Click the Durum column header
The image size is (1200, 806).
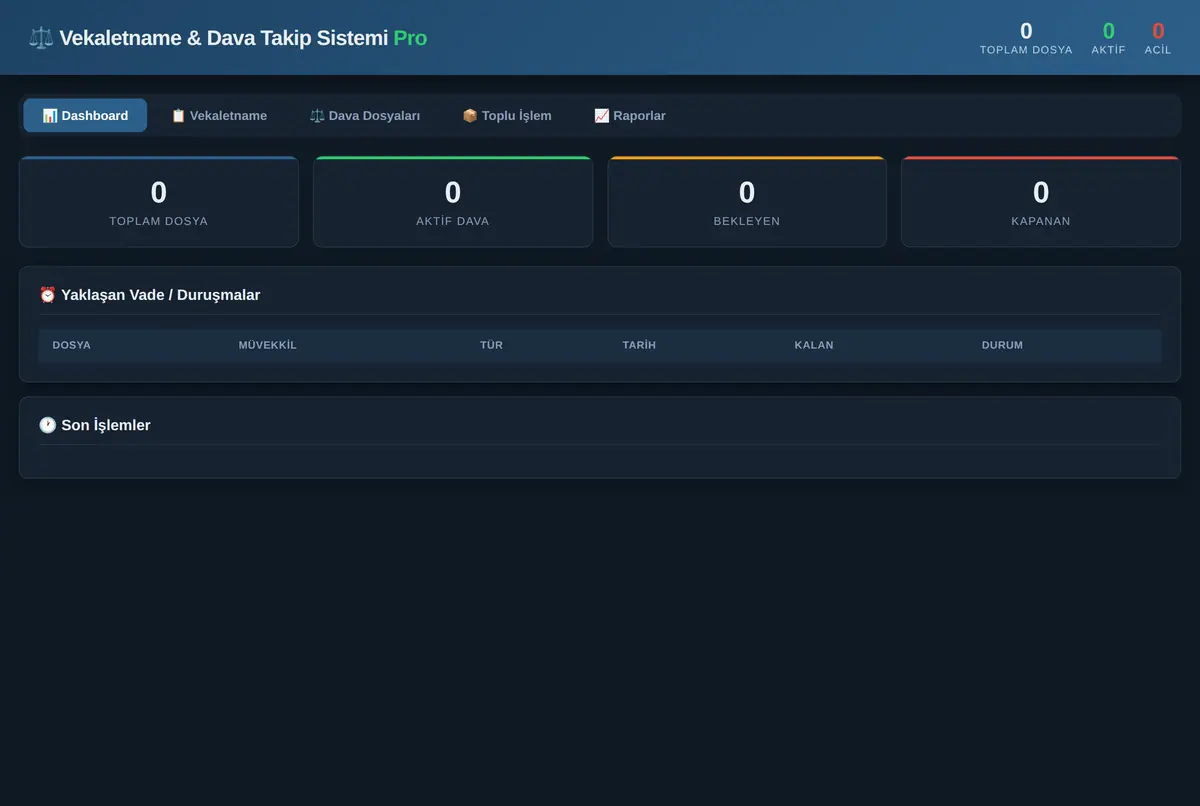(1002, 345)
